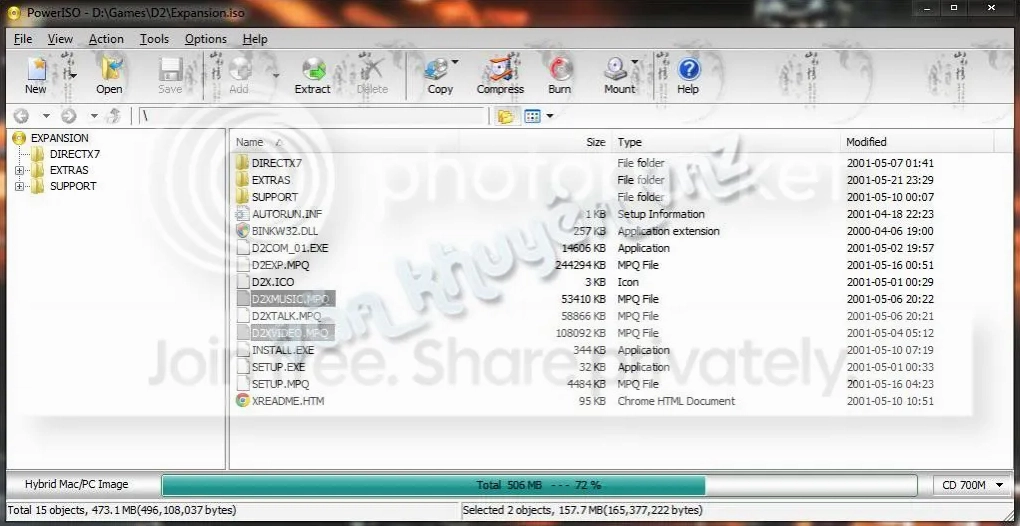Viewport: 1020px width, 526px height.
Task: Toggle the folders pane icon
Action: [505, 116]
